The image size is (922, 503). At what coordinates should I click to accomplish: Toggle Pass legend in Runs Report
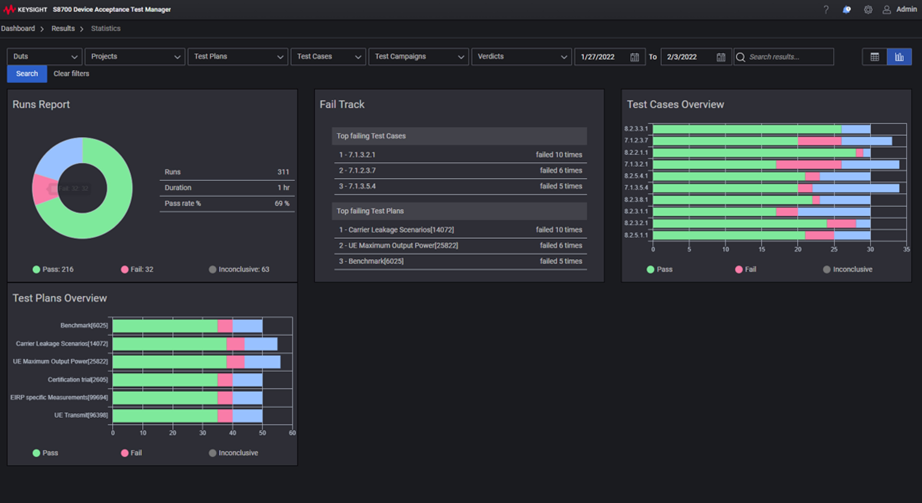[x=52, y=269]
